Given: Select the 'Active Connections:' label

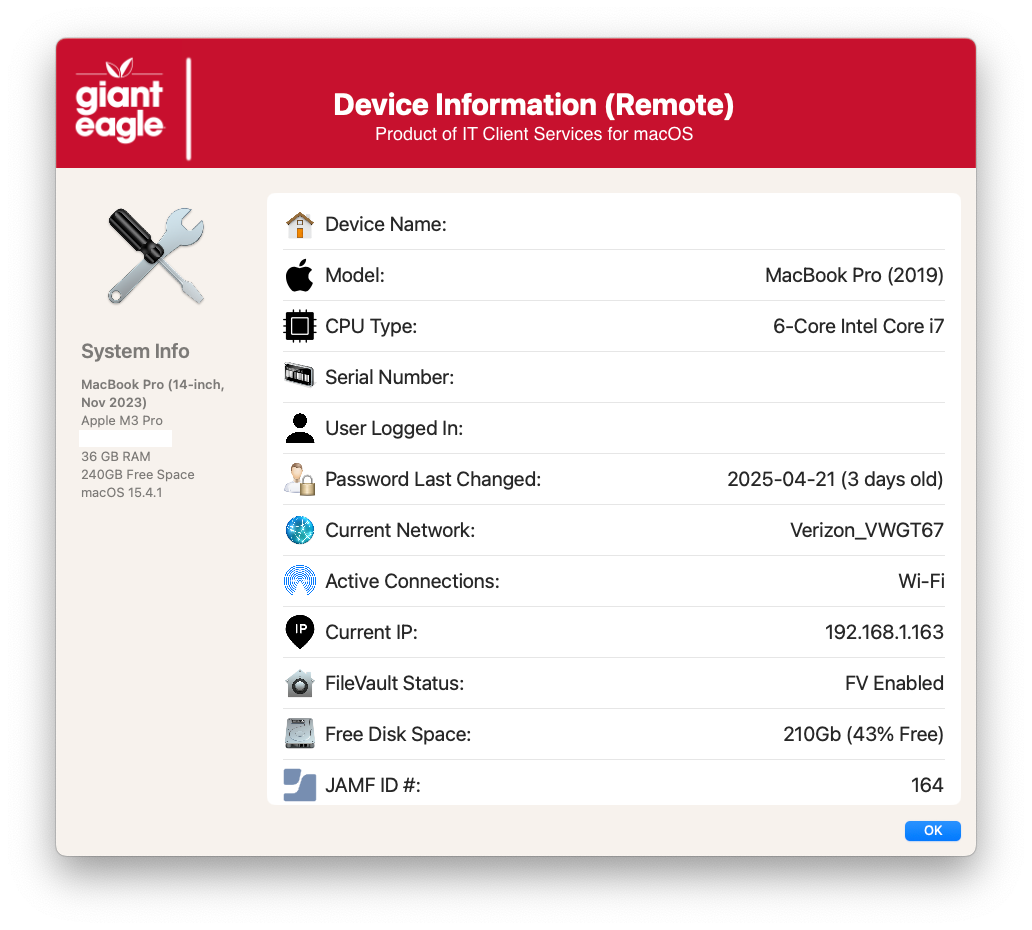Looking at the screenshot, I should tap(412, 581).
